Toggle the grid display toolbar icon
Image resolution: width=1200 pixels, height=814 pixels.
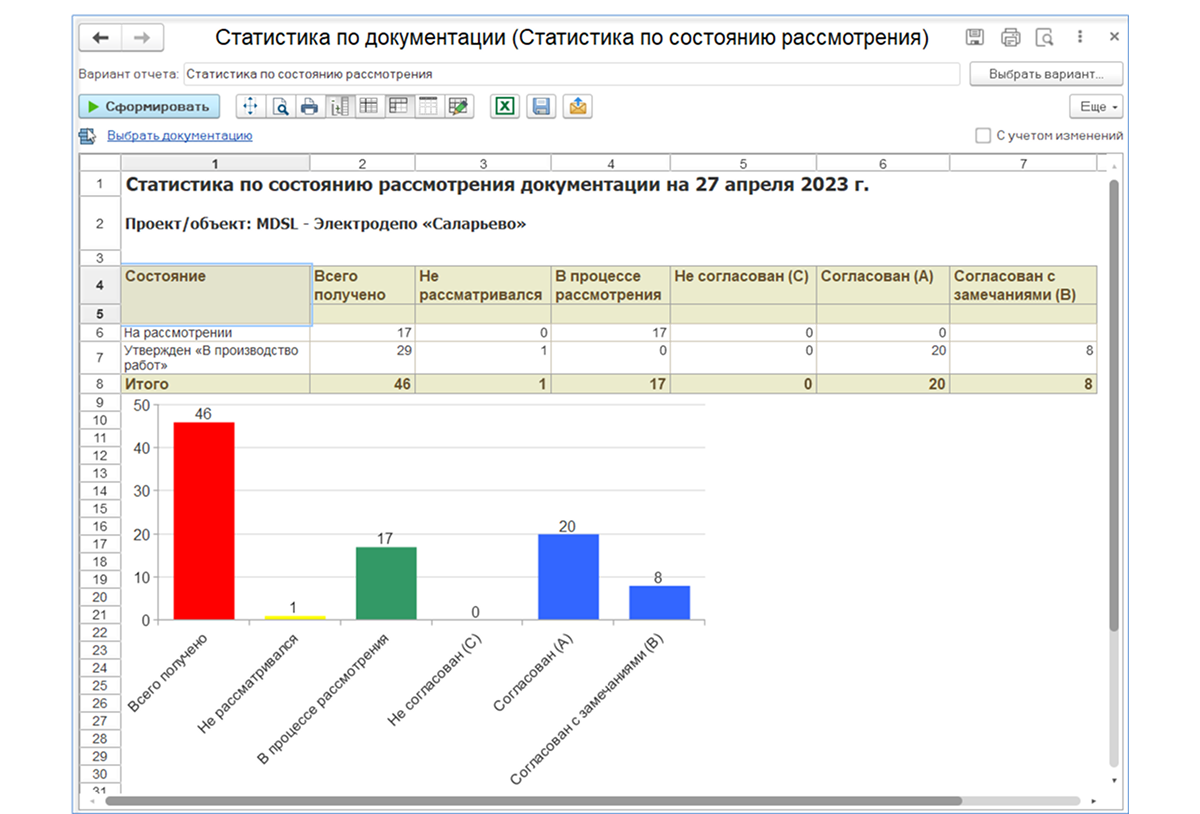point(368,106)
